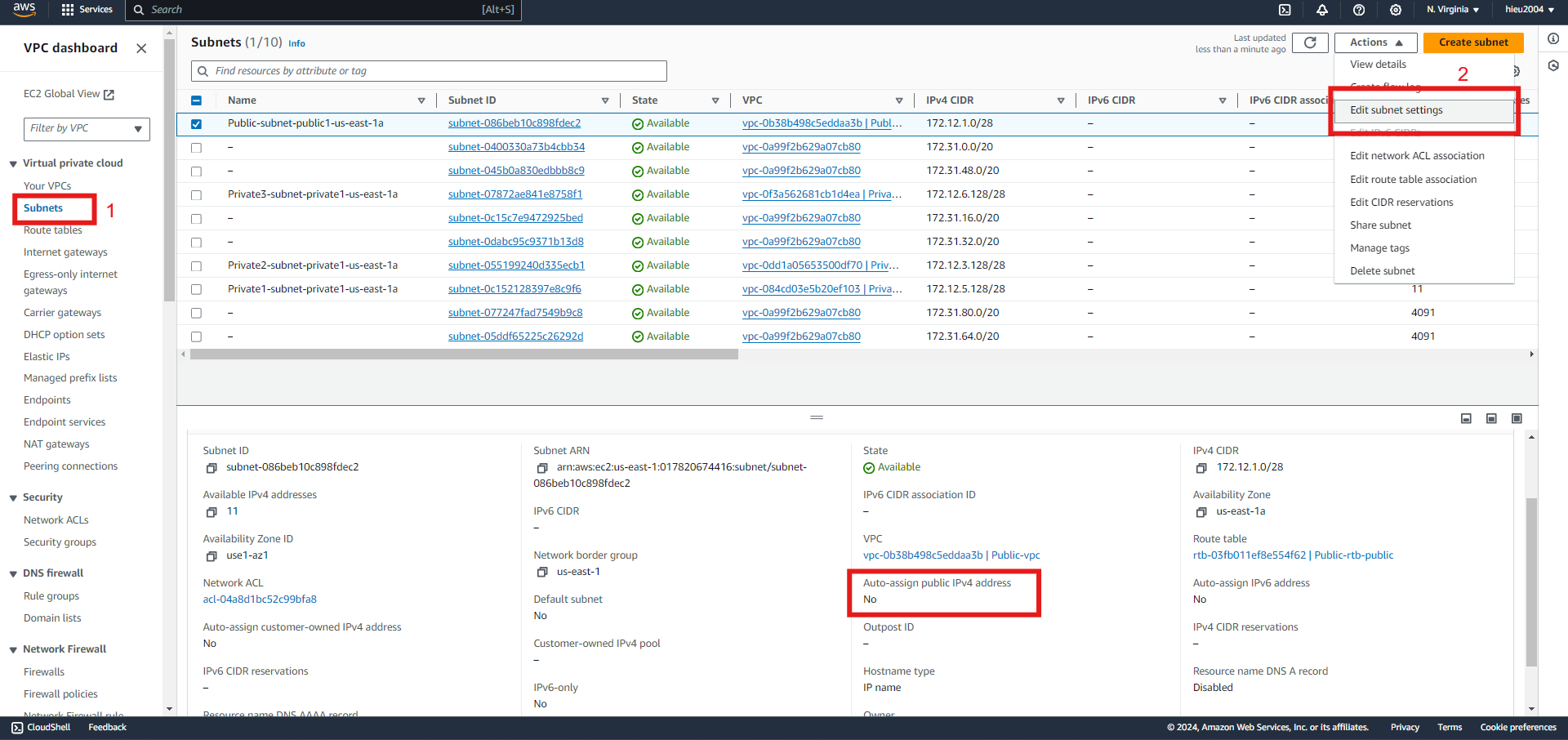Collapse the Security section
The image size is (1568, 740).
click(x=13, y=497)
